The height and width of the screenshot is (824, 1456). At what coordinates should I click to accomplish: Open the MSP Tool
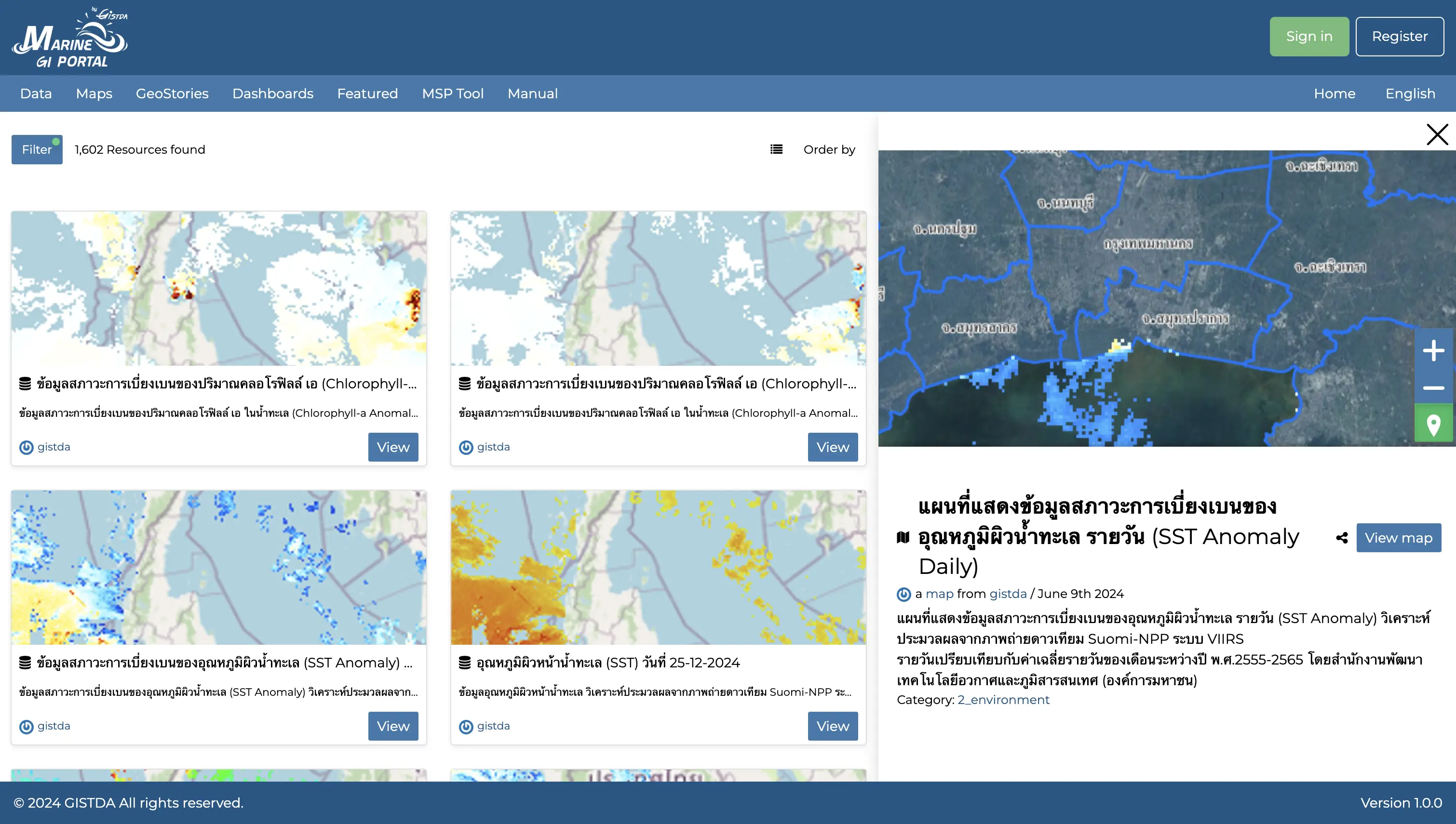click(453, 93)
